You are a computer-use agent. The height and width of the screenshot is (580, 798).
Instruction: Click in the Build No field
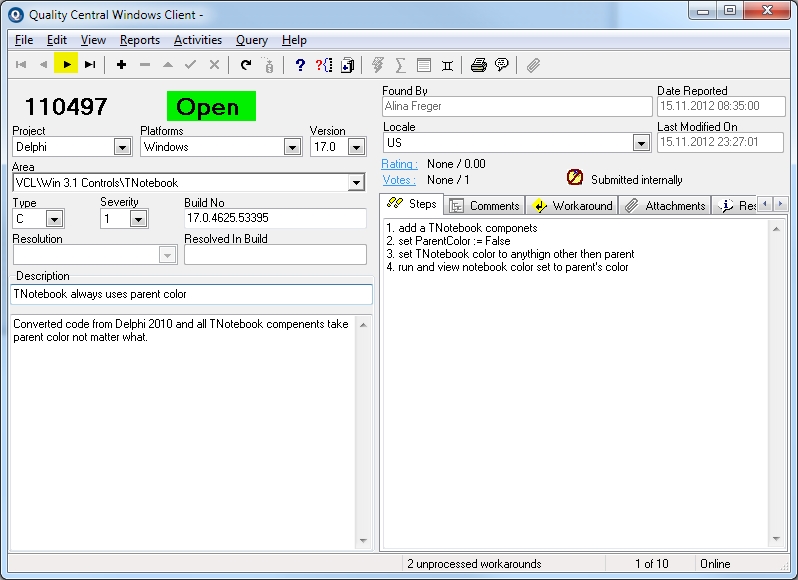275,218
